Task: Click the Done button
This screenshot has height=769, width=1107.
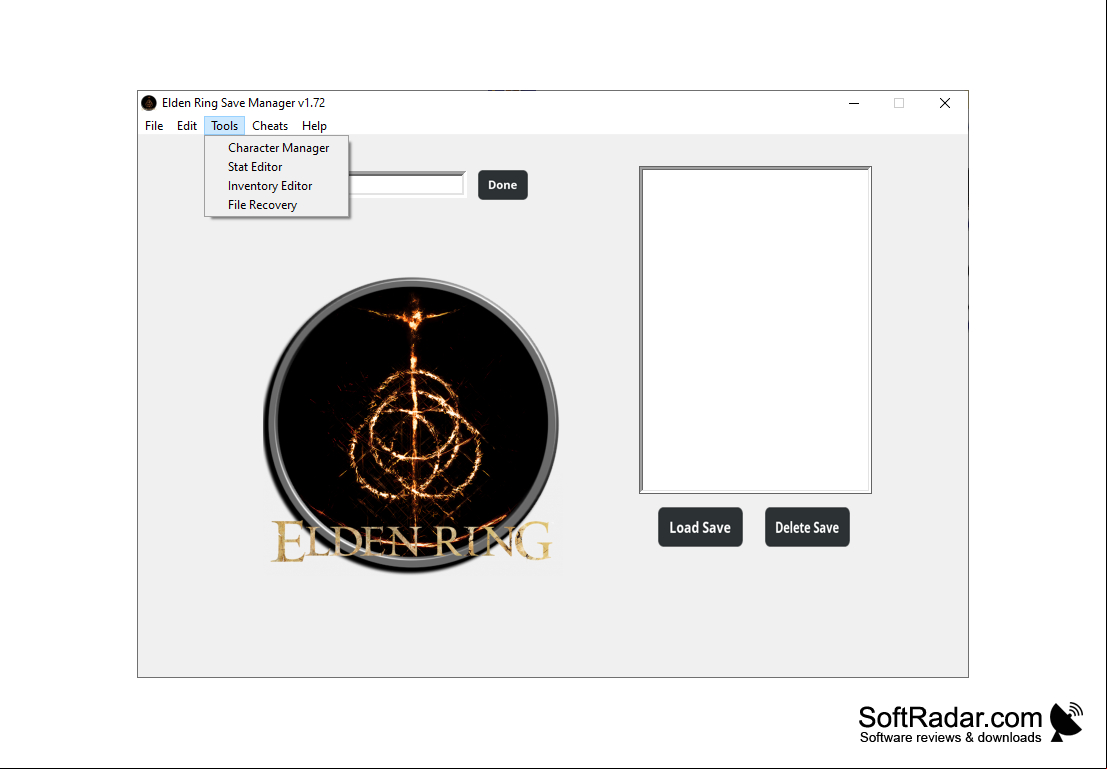Action: tap(503, 185)
